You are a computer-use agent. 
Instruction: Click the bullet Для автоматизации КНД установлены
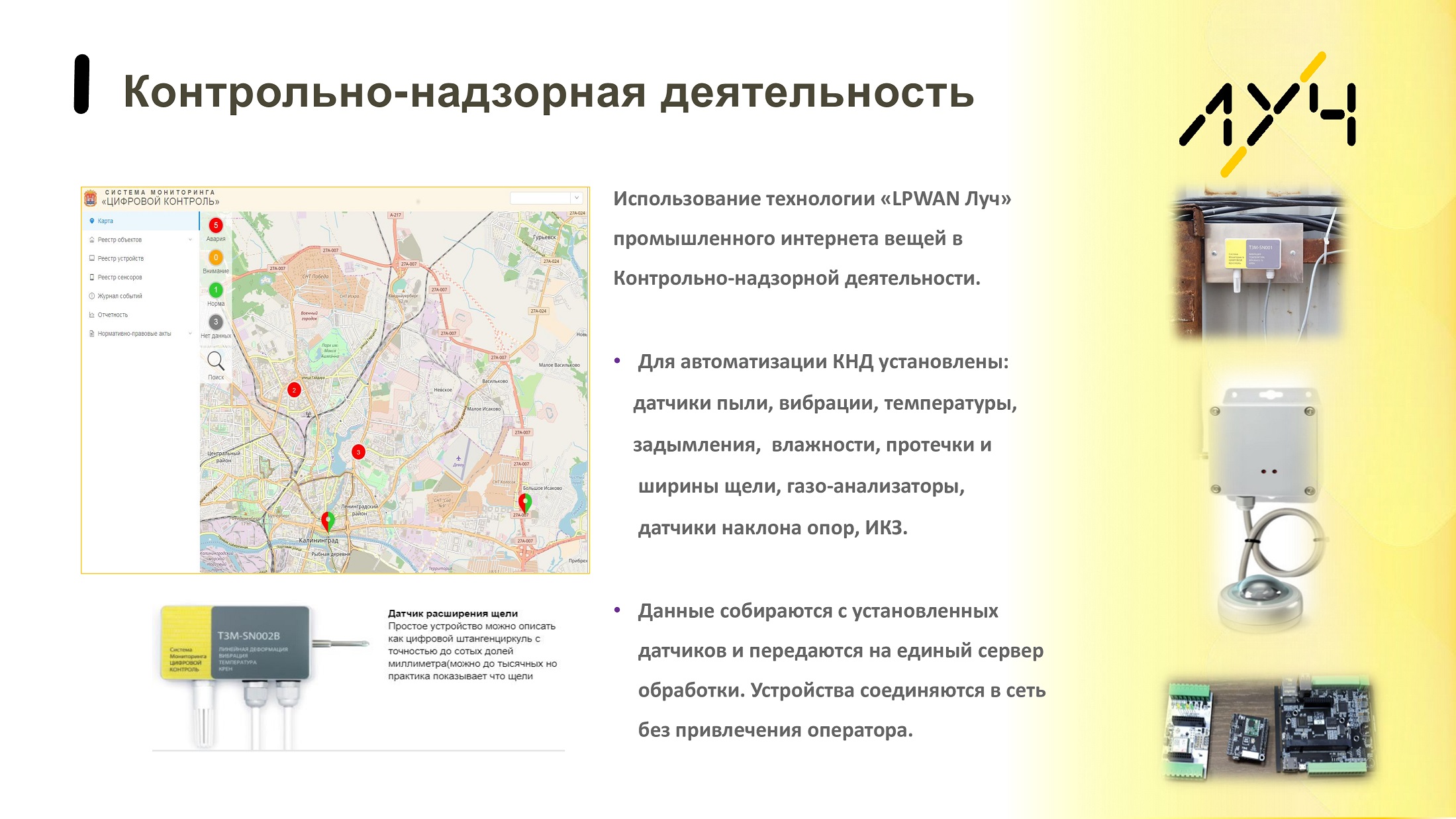tap(823, 362)
